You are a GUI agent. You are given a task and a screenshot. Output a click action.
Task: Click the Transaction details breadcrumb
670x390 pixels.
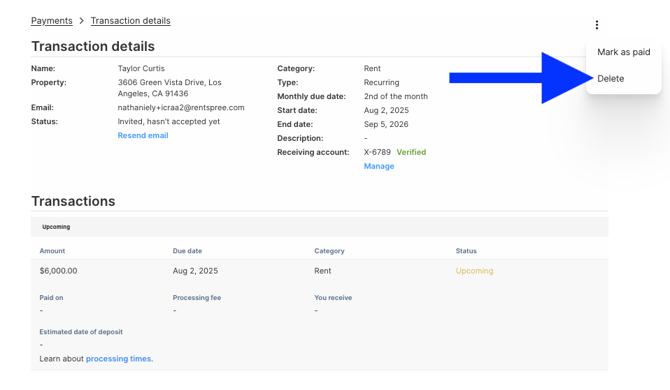(x=130, y=21)
